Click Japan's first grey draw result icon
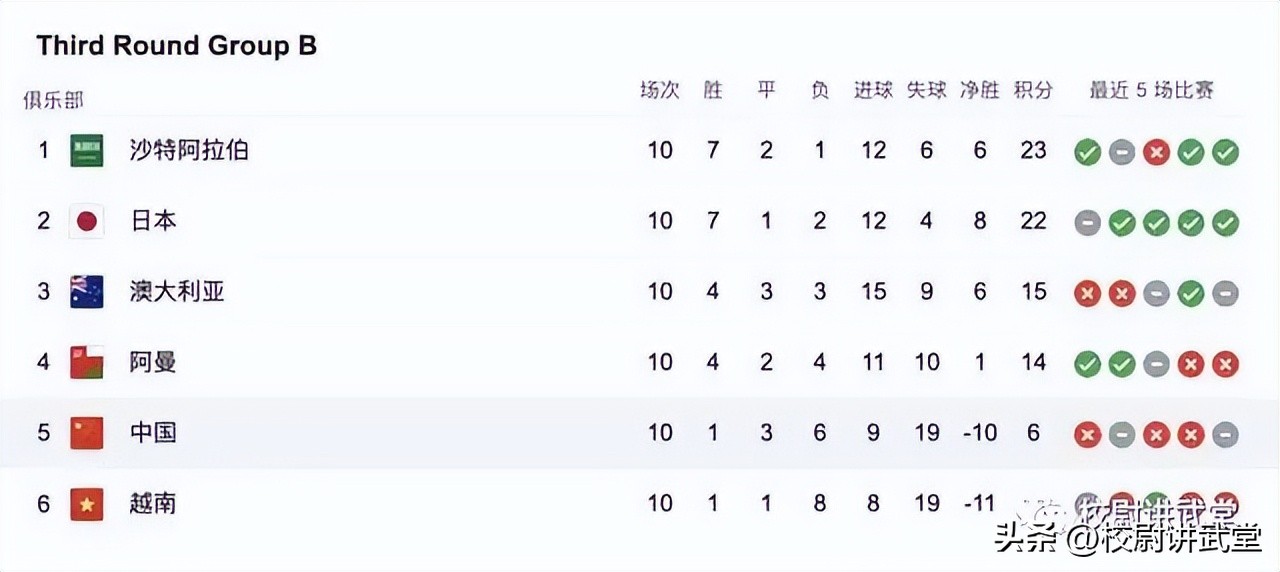Screen dimensions: 1280x572 pos(1088,222)
